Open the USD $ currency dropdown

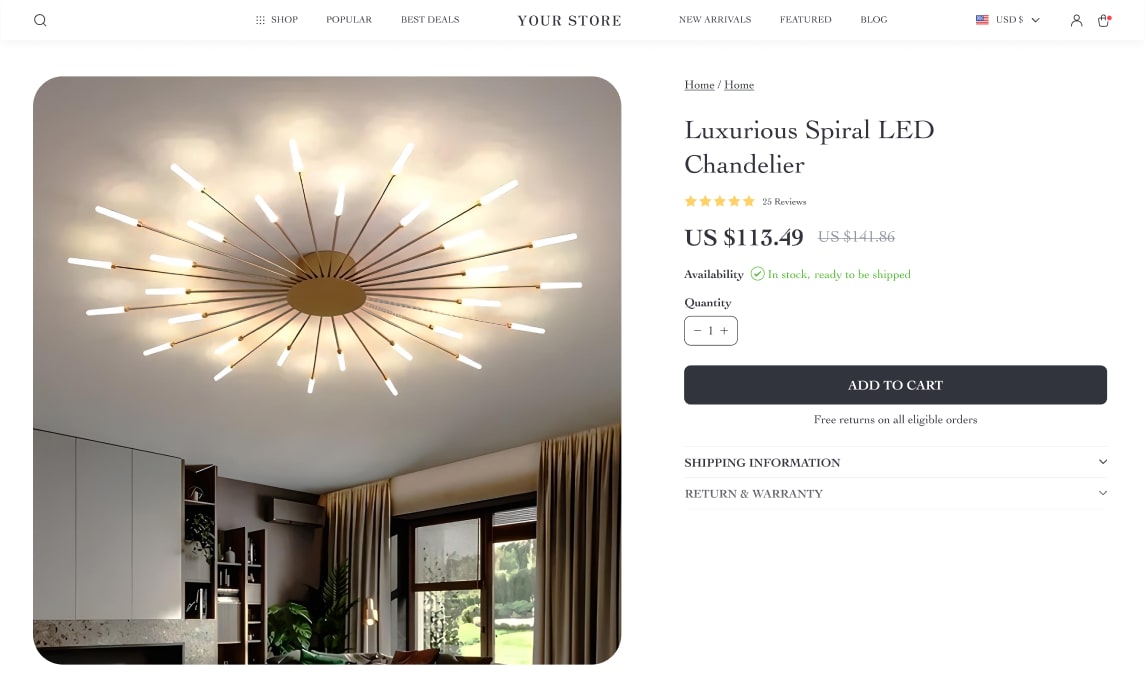pos(1008,20)
